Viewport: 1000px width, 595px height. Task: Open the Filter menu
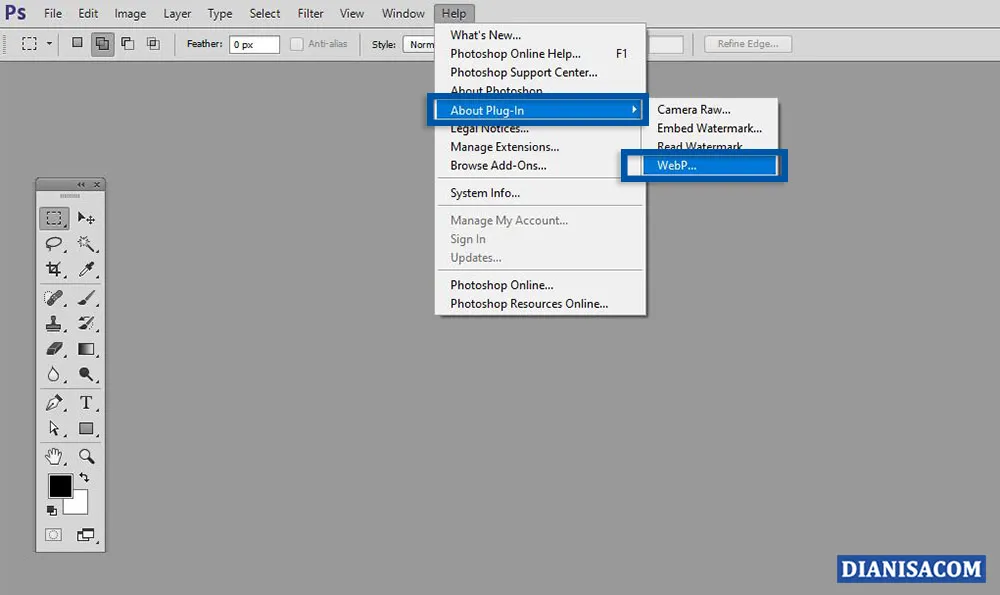[310, 13]
